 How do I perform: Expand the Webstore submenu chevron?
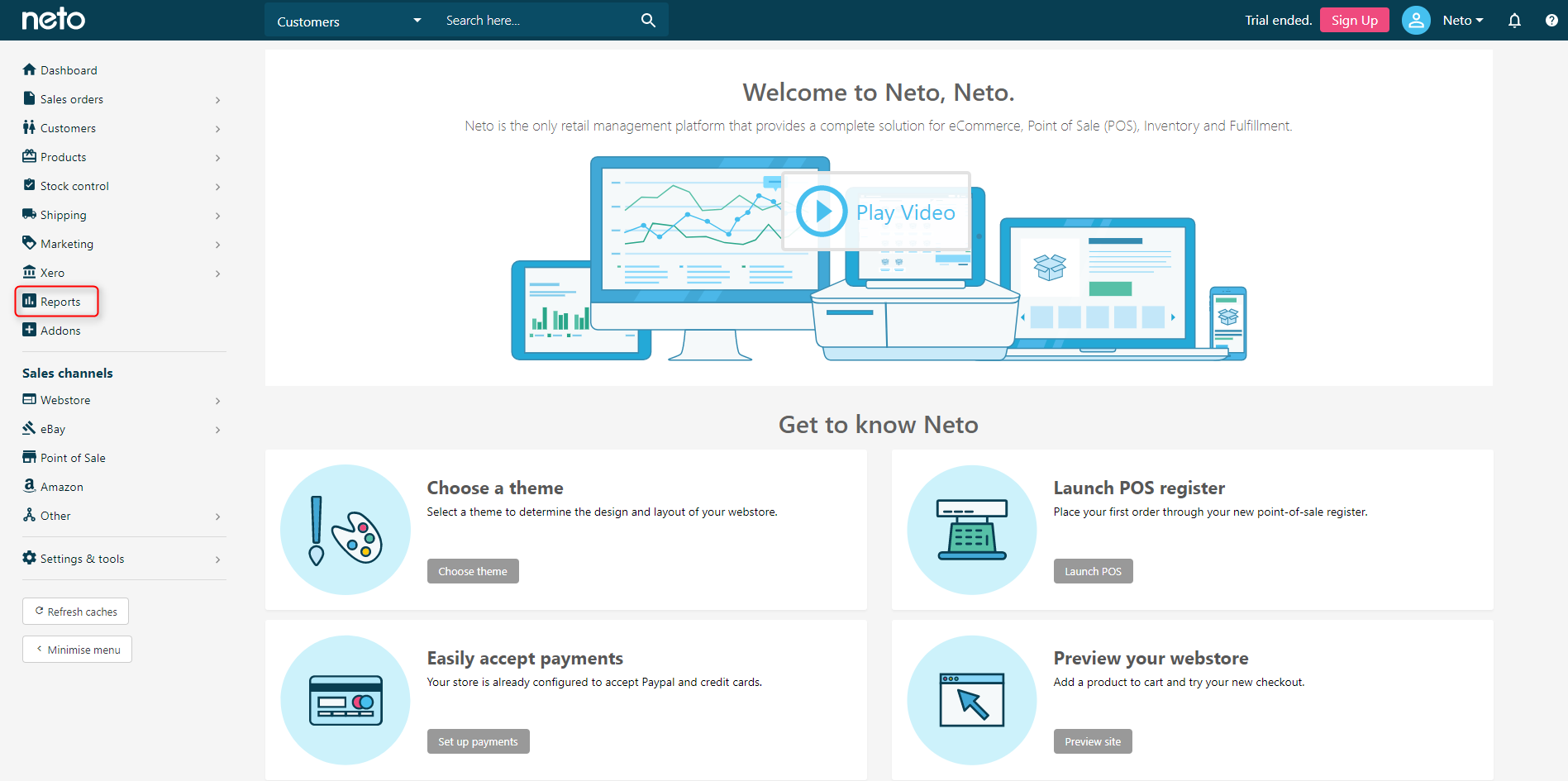[218, 401]
